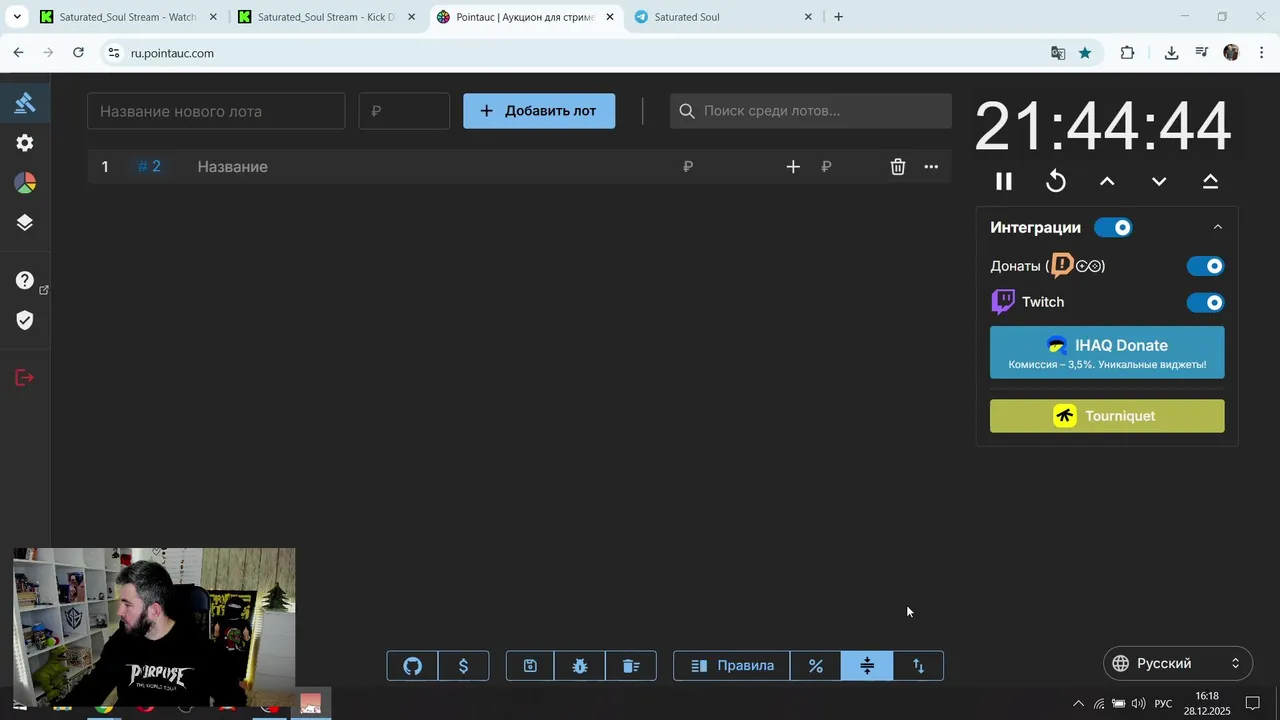Click the sort arrows button
The width and height of the screenshot is (1280, 720).
click(x=918, y=666)
